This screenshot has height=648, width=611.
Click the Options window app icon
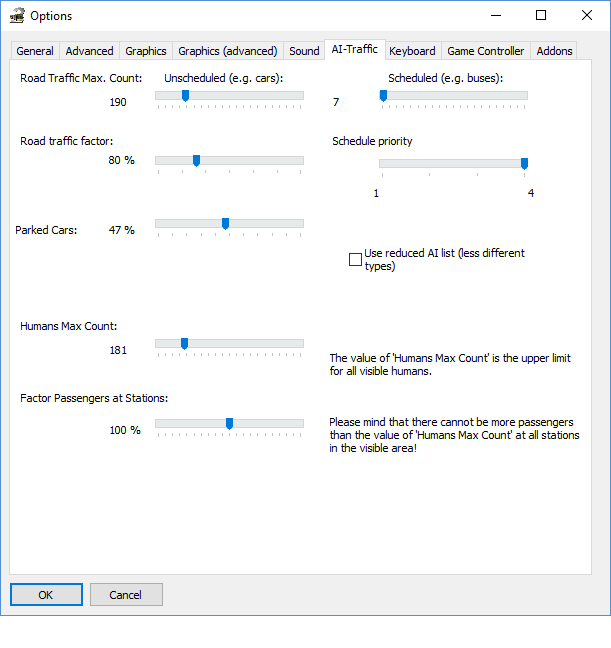[17, 16]
